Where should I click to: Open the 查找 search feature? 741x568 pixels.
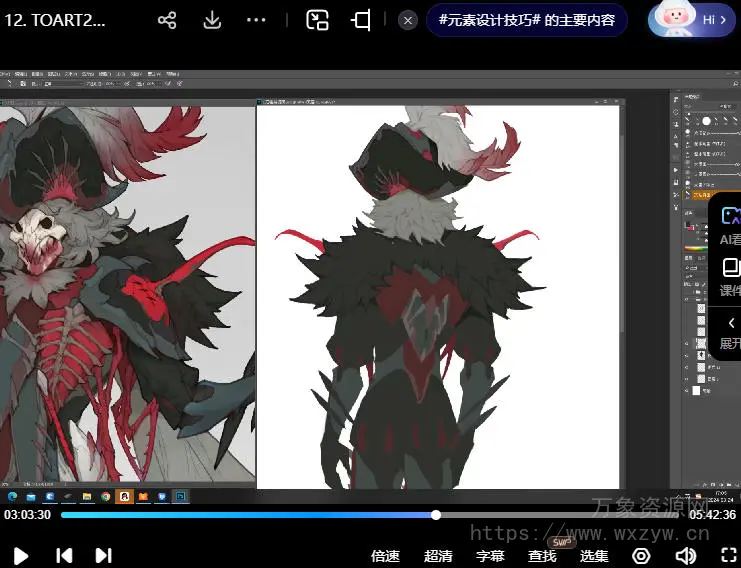coord(542,556)
